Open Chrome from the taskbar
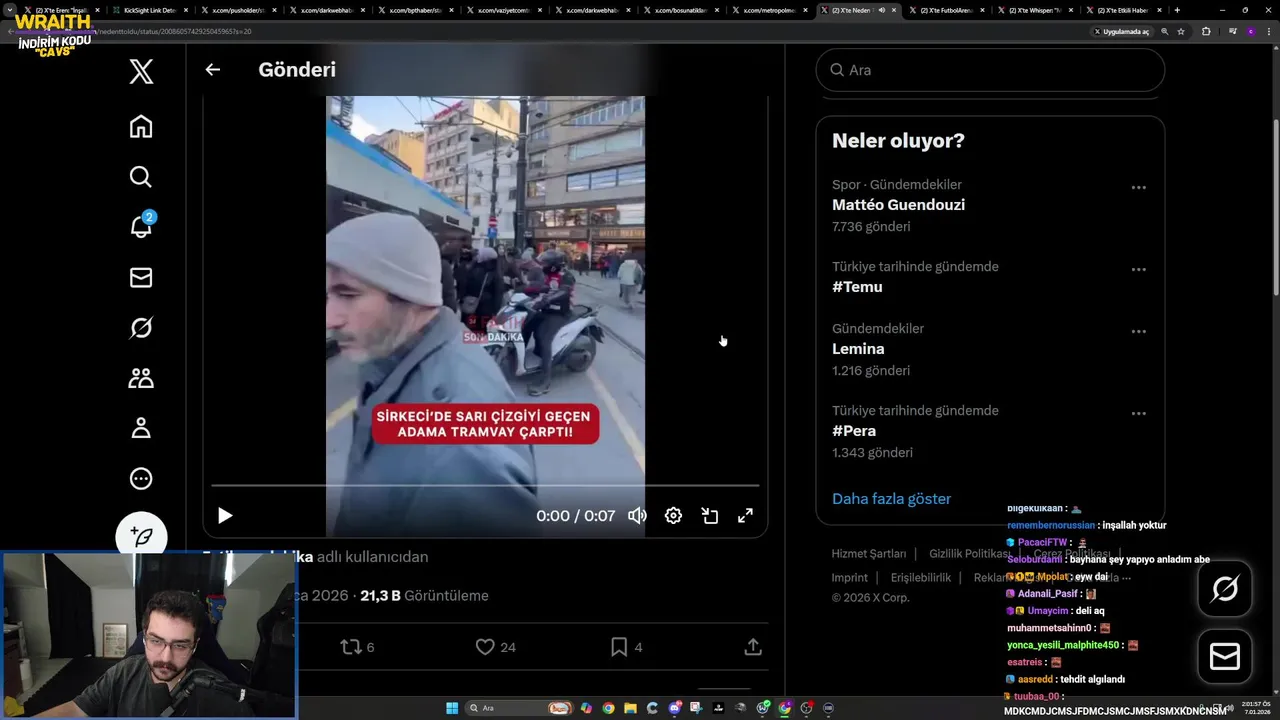1280x720 pixels. coord(608,708)
